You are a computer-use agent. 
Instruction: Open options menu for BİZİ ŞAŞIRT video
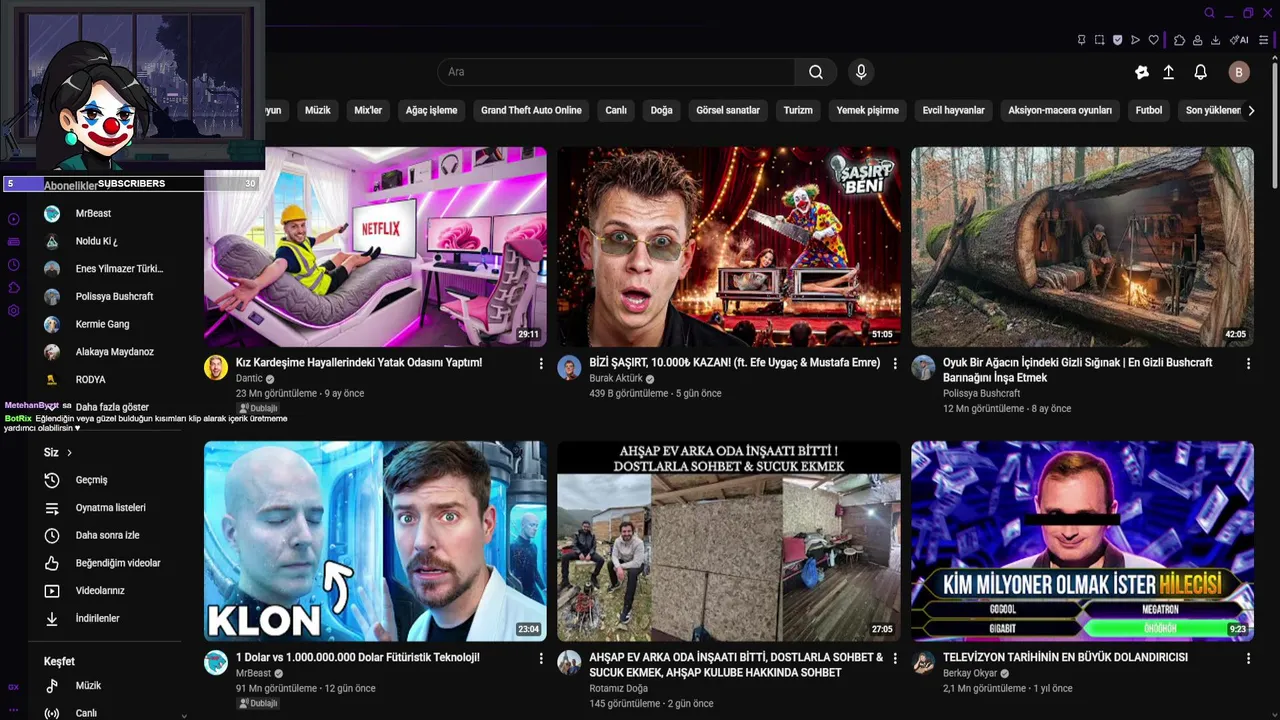[x=895, y=363]
